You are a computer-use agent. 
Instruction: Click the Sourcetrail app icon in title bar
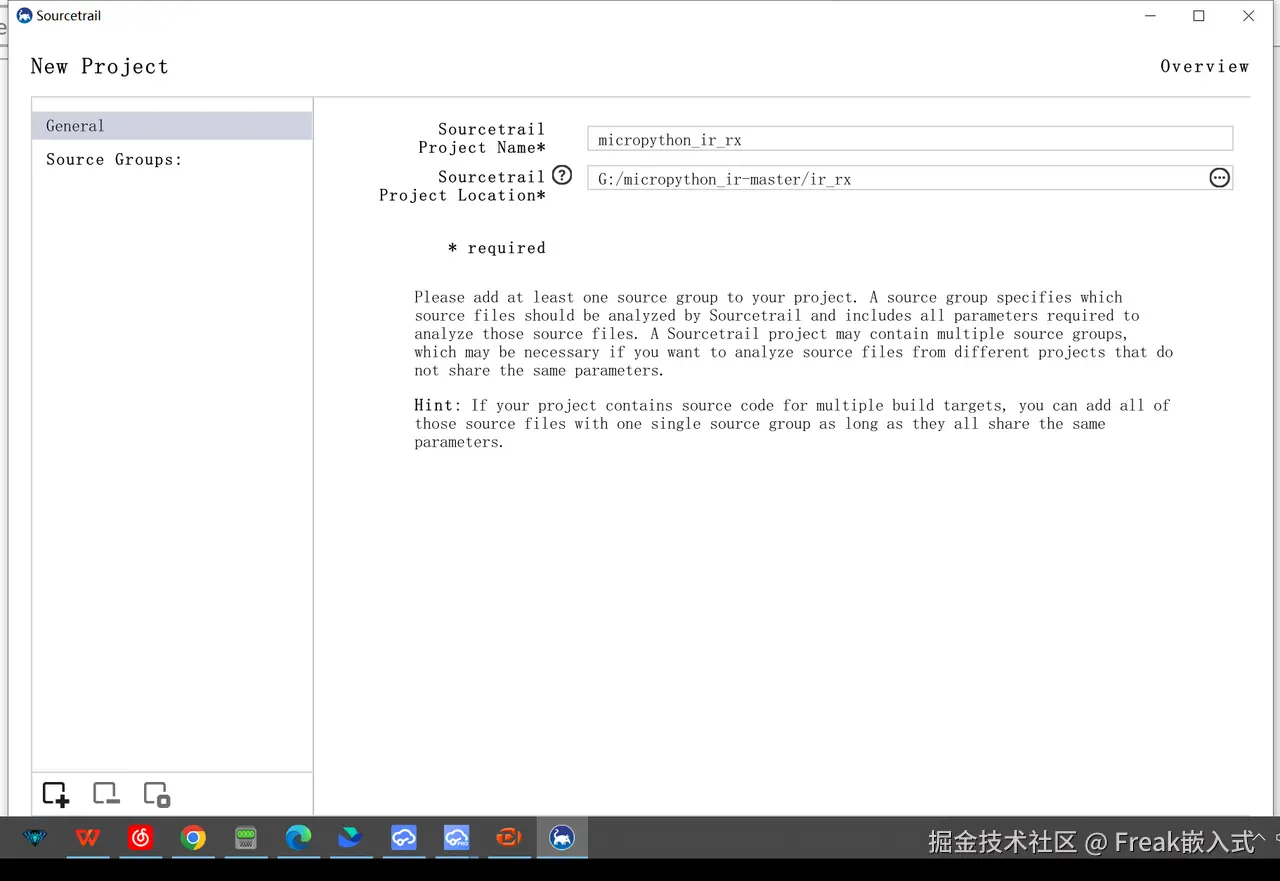click(24, 16)
